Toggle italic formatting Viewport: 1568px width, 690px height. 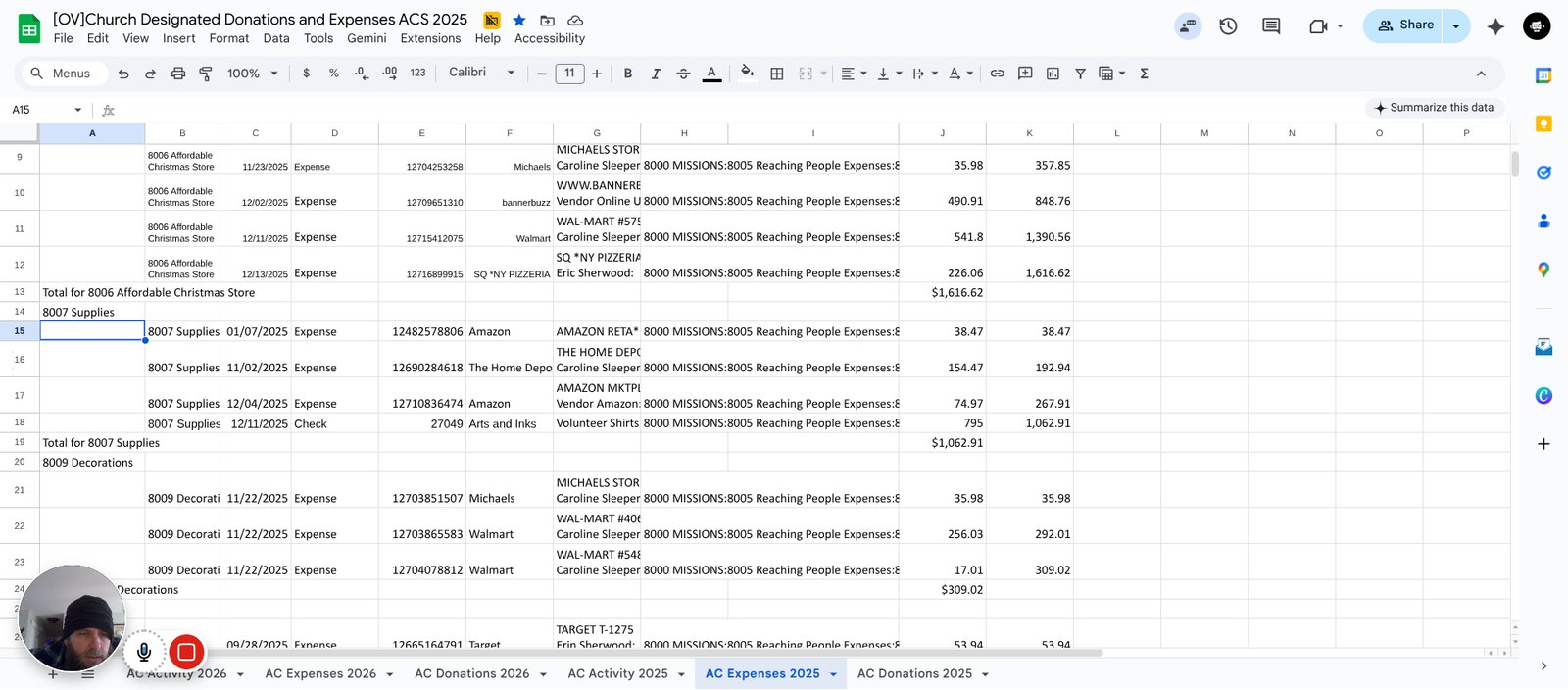point(656,74)
